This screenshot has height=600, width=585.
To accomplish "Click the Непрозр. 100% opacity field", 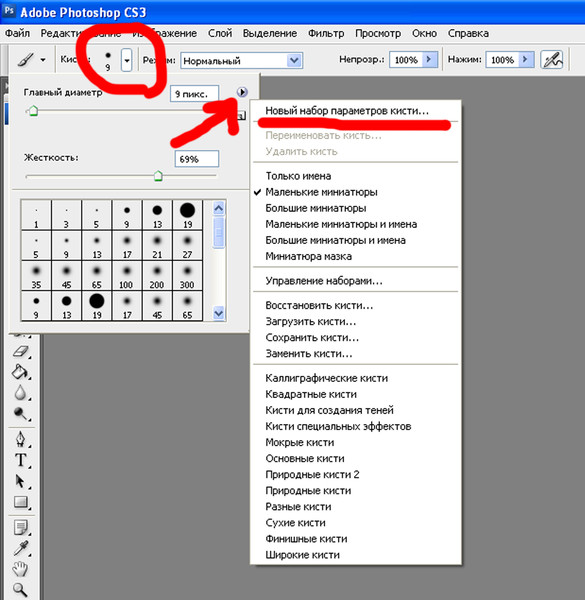I will tap(406, 60).
